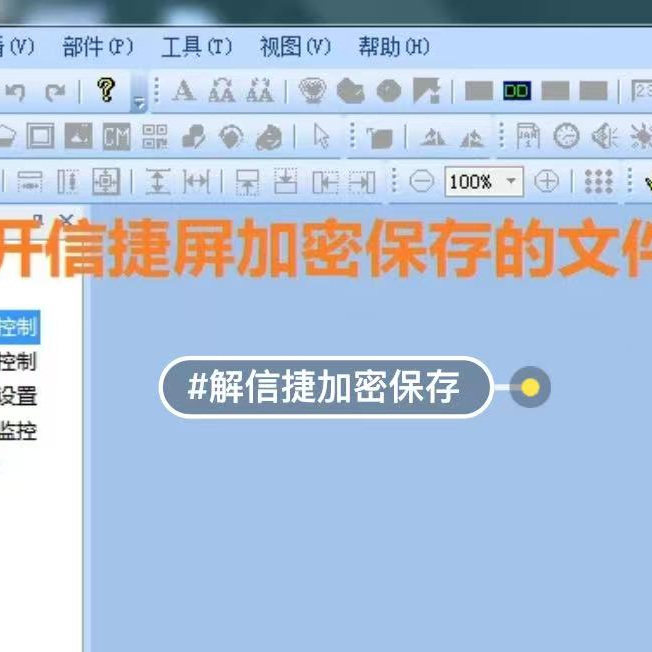This screenshot has height=652, width=652.
Task: Select the overlapping shapes tool icon
Action: [x=193, y=136]
